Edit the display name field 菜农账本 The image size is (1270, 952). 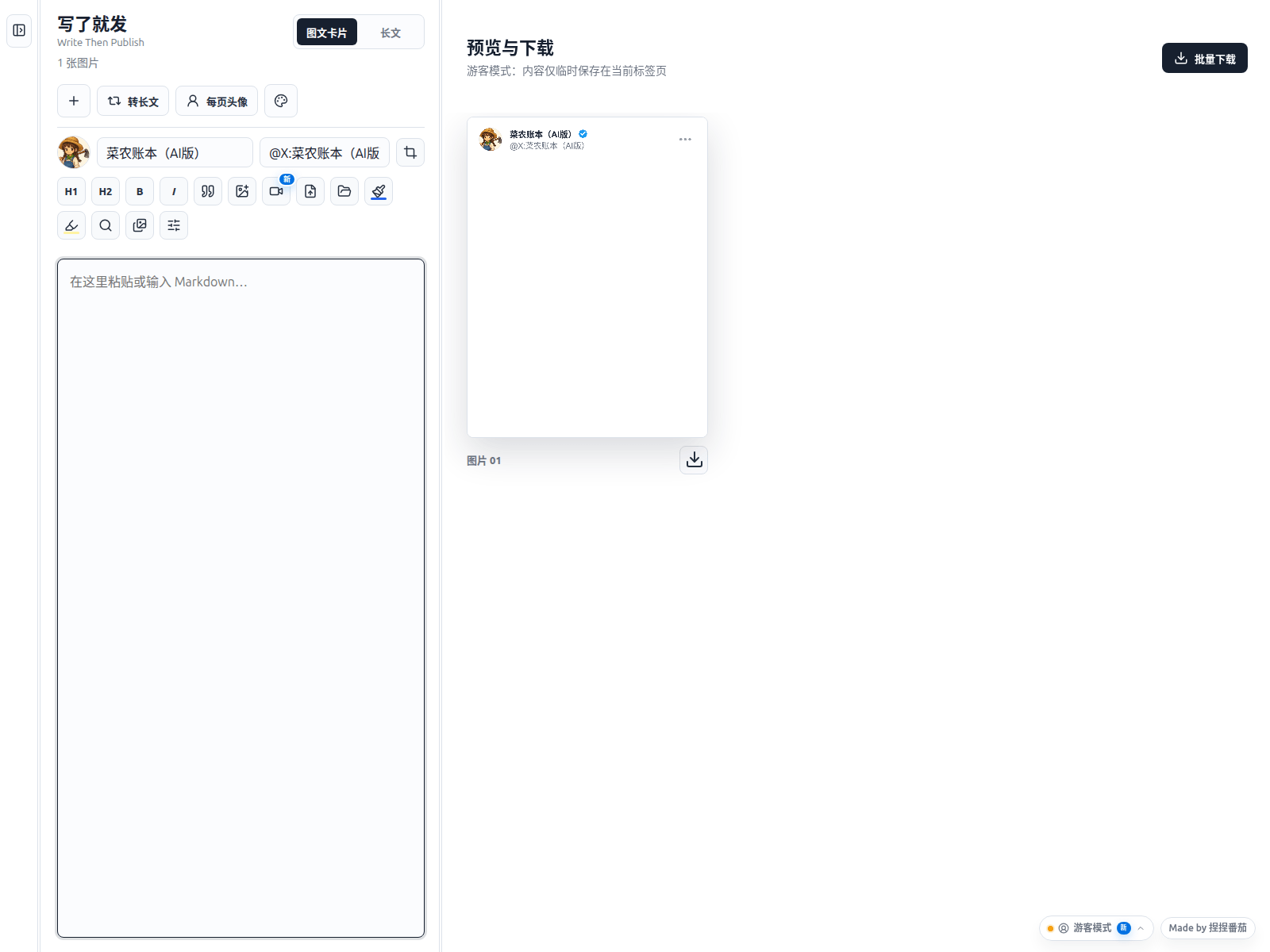[x=175, y=152]
